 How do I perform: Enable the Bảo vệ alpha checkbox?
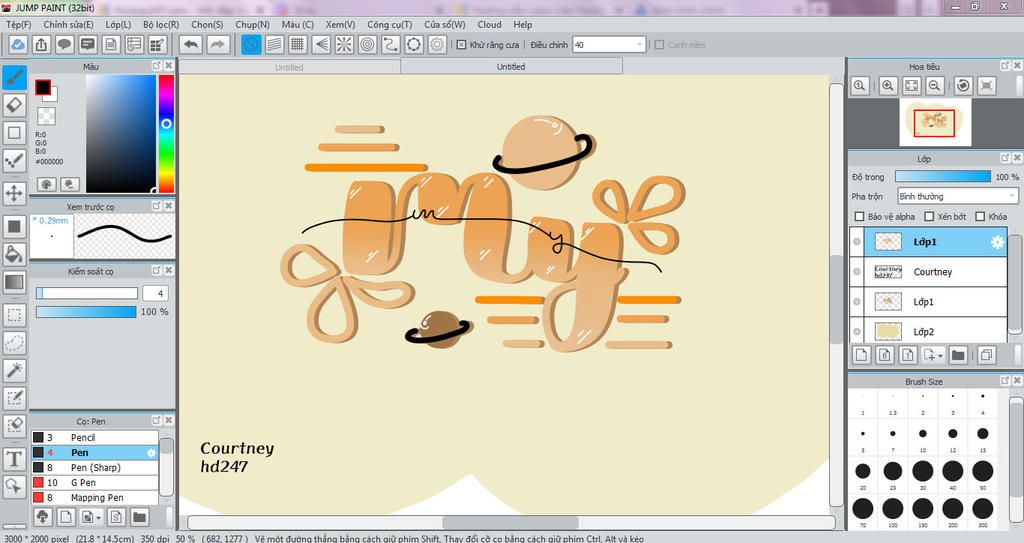point(859,216)
